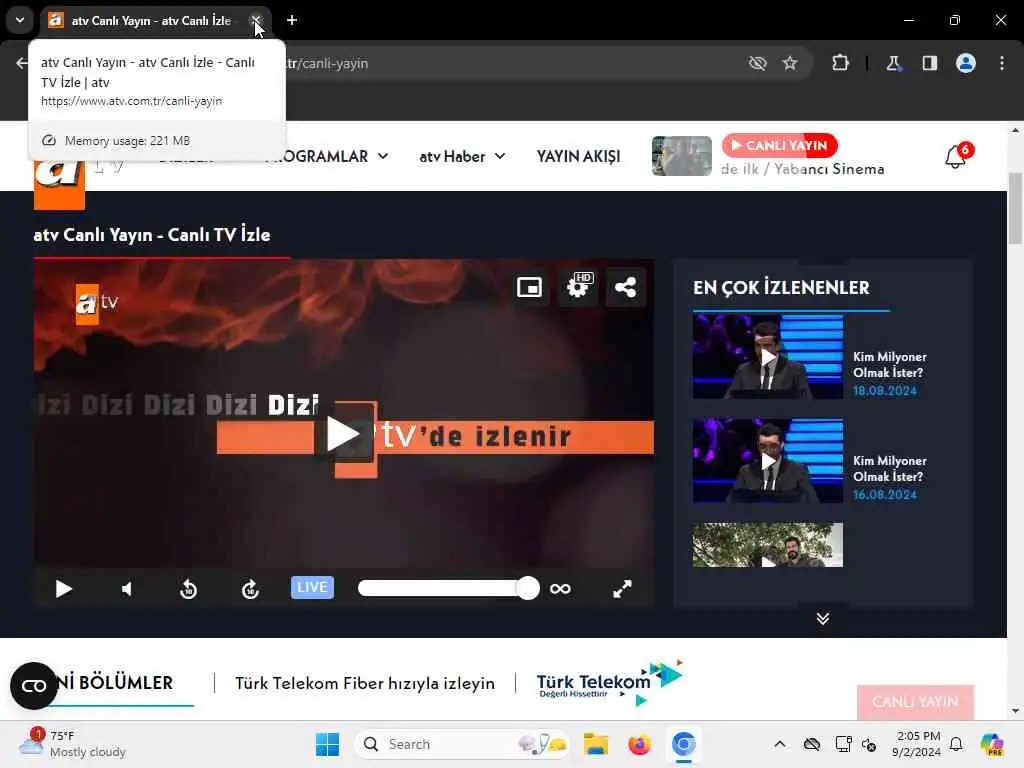This screenshot has width=1024, height=768.
Task: Open HD quality settings gear
Action: click(578, 287)
